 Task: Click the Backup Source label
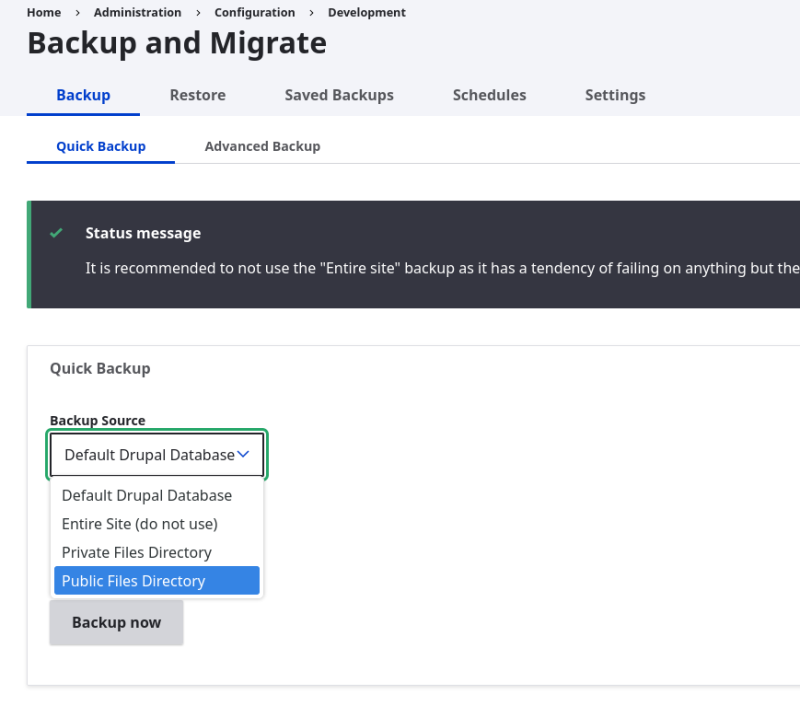pos(97,420)
